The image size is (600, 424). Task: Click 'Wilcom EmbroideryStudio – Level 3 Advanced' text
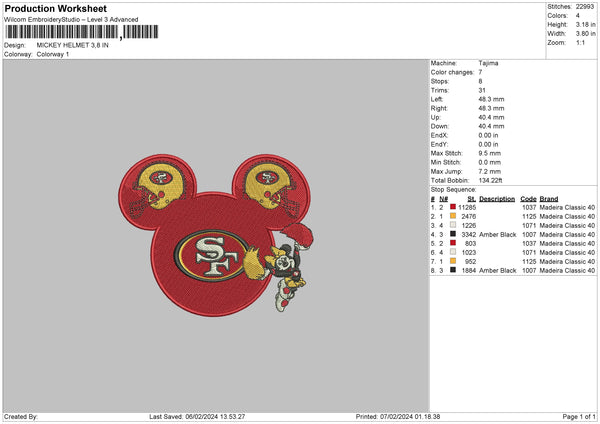(x=71, y=20)
